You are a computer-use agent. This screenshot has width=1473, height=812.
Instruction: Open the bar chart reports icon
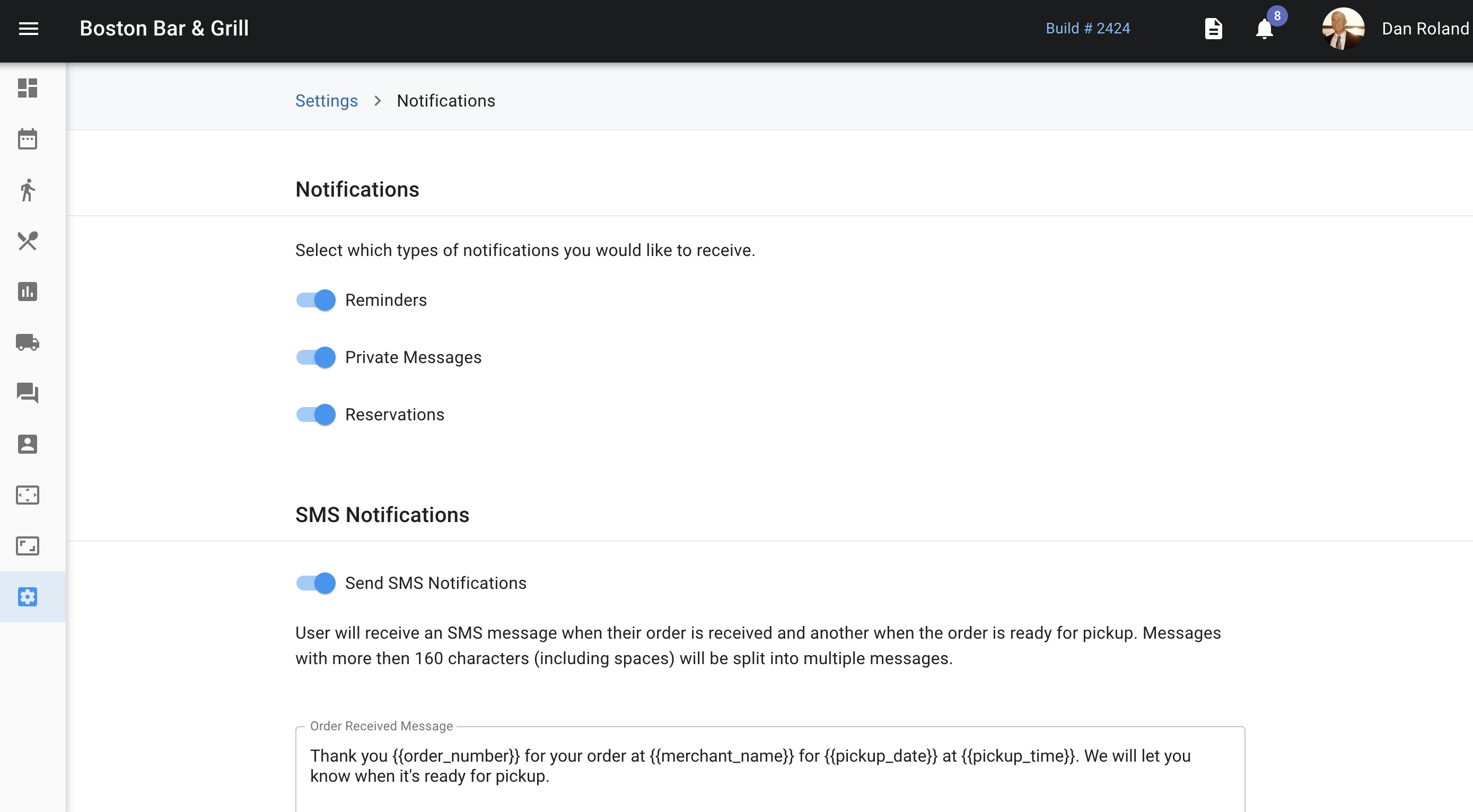click(x=28, y=292)
